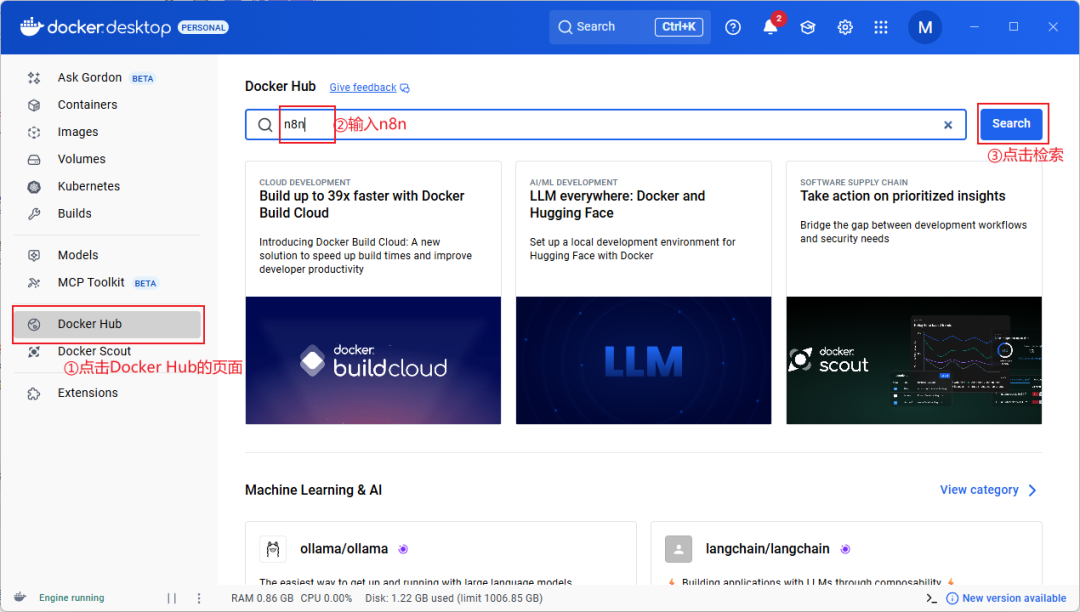Open the engine options three-dot menu

click(x=199, y=598)
